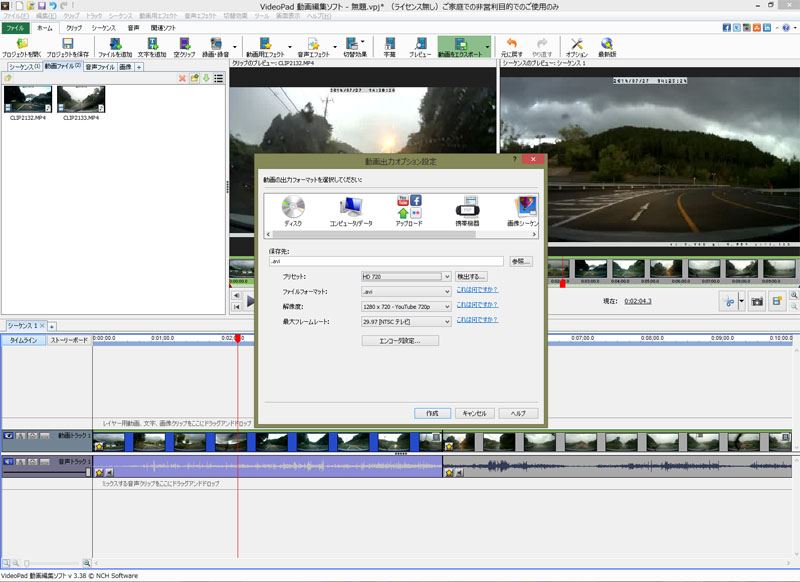The image size is (800, 582).
Task: Click Blank Clip toolbar icon
Action: click(184, 47)
